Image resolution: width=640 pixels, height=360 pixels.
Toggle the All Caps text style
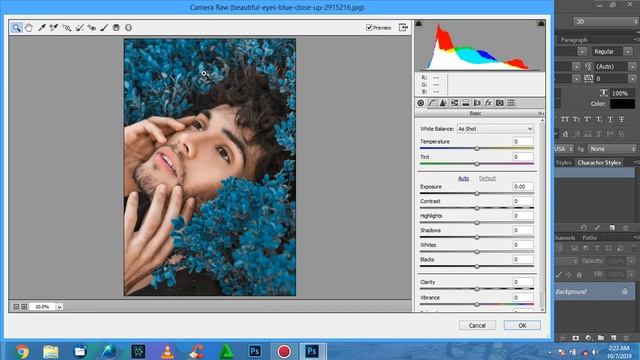coord(565,119)
